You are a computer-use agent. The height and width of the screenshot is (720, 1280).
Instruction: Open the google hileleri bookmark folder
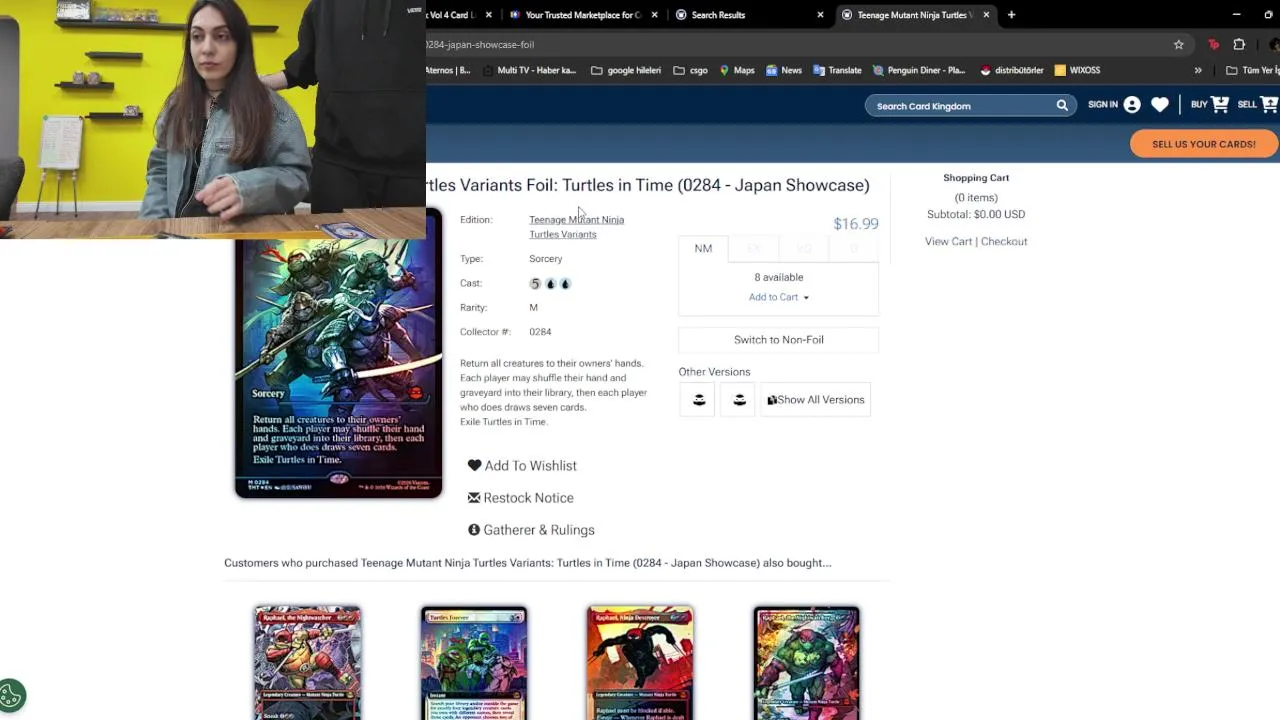tap(626, 70)
